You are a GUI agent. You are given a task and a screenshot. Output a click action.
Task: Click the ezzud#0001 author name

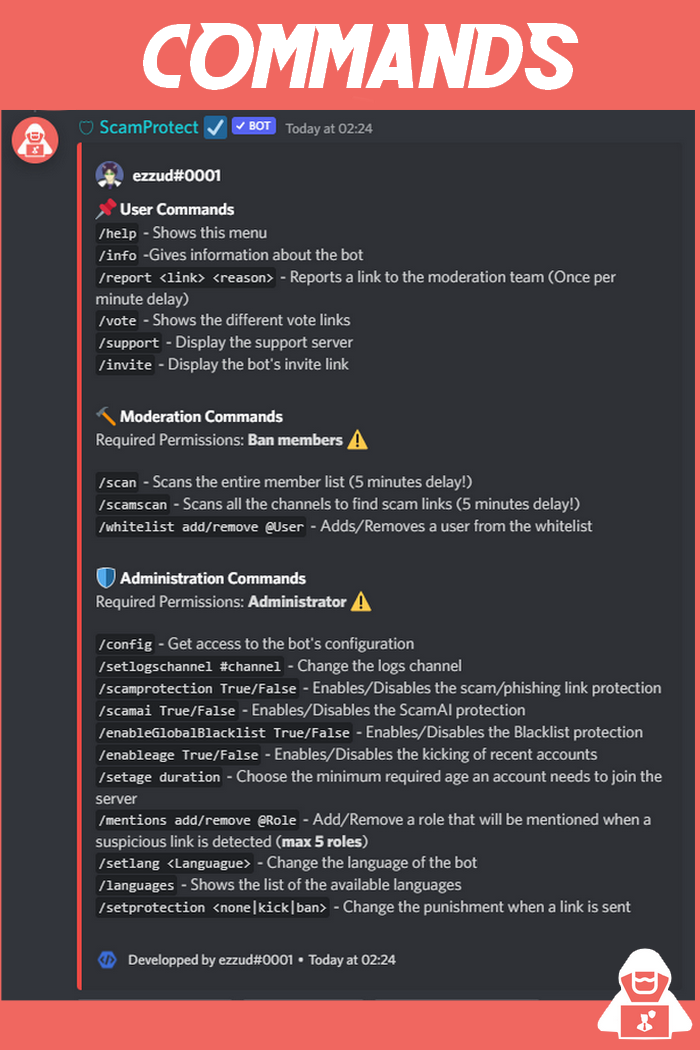177,176
